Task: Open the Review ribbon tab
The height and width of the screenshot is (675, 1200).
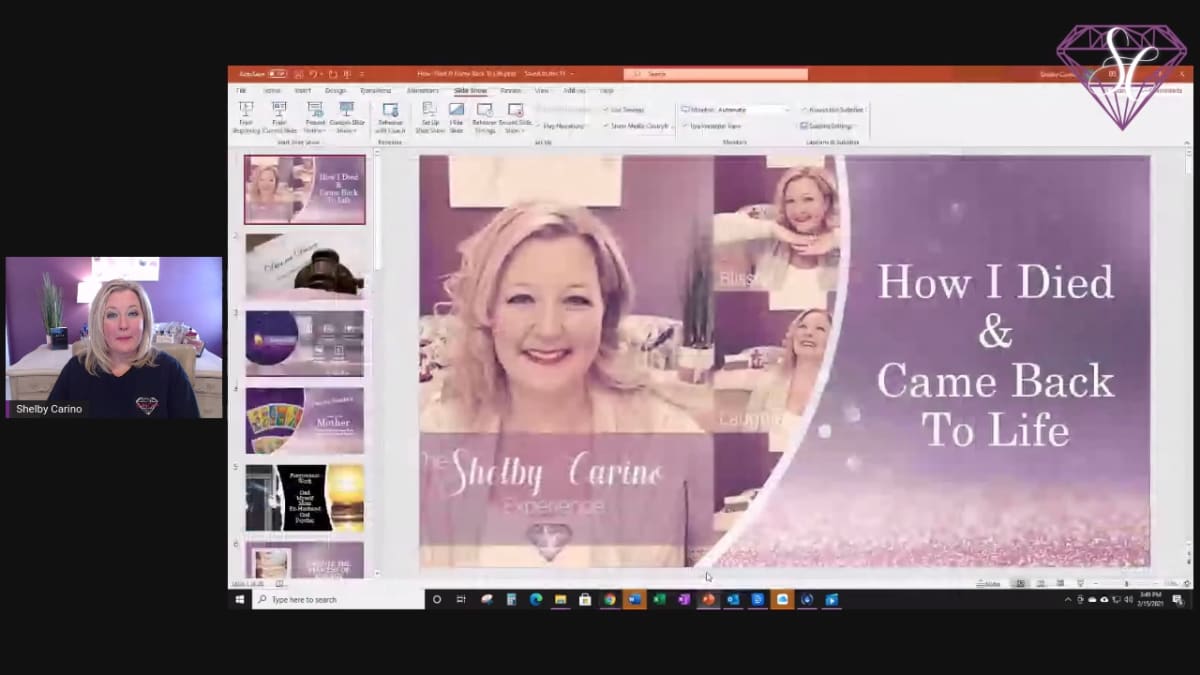Action: click(510, 90)
